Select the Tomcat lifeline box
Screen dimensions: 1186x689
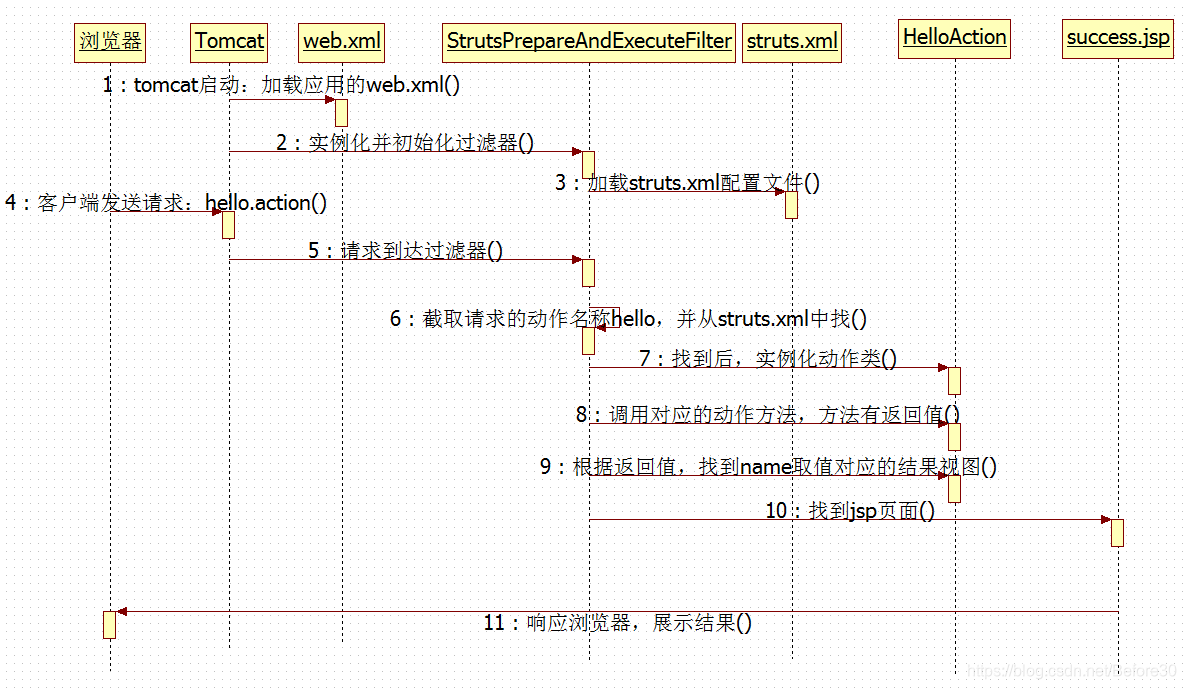[x=229, y=42]
